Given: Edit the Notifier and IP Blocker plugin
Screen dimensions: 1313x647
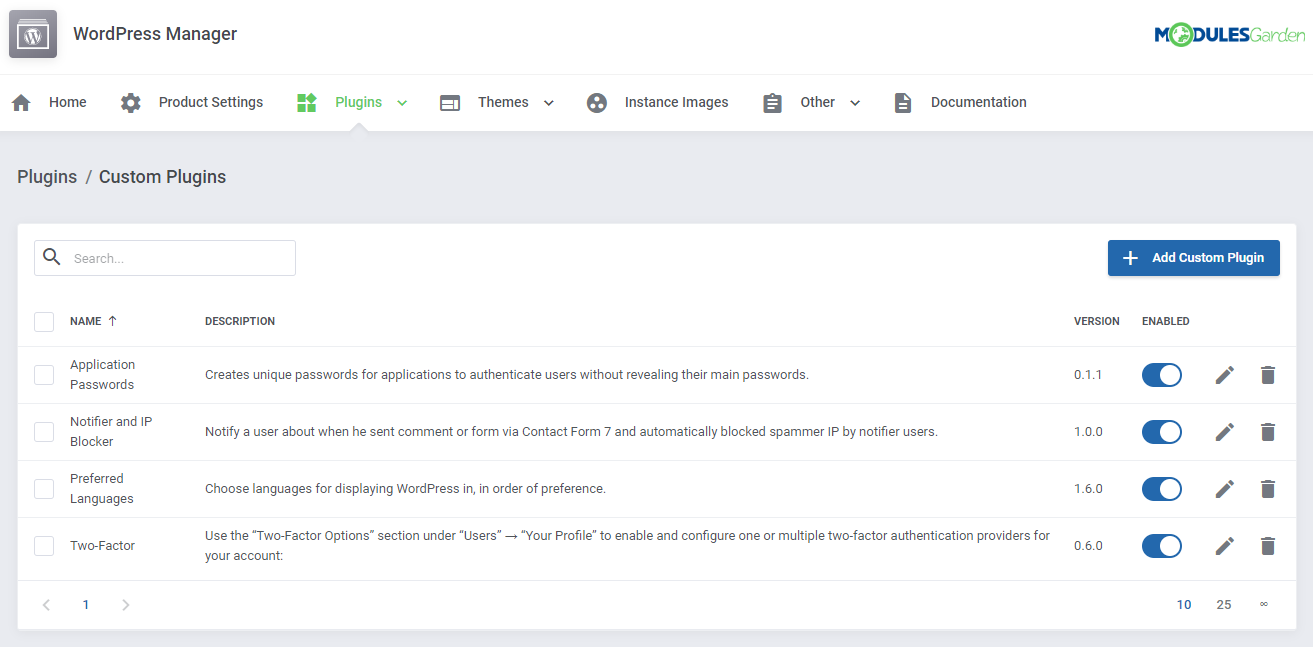Looking at the screenshot, I should (1225, 432).
